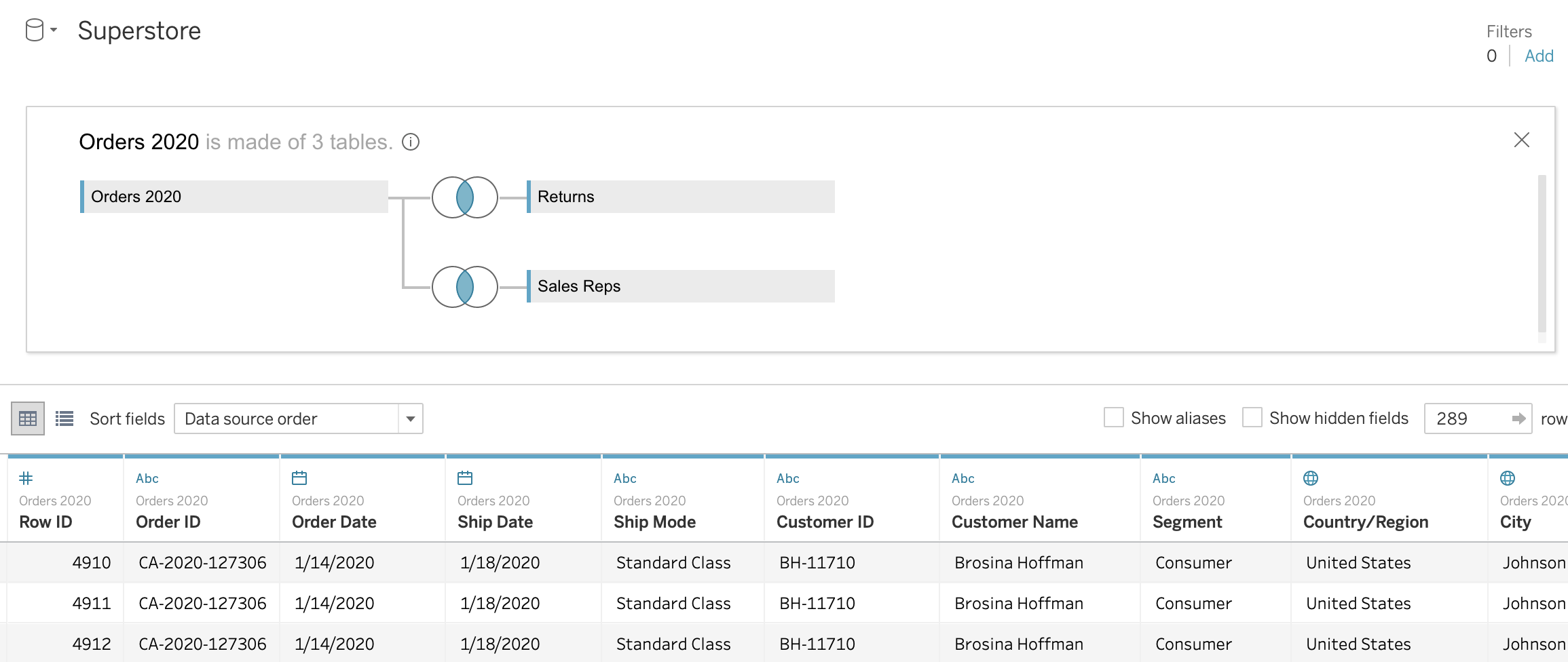Change Ship Date calendar data type icon
The width and height of the screenshot is (1568, 662).
[x=465, y=478]
